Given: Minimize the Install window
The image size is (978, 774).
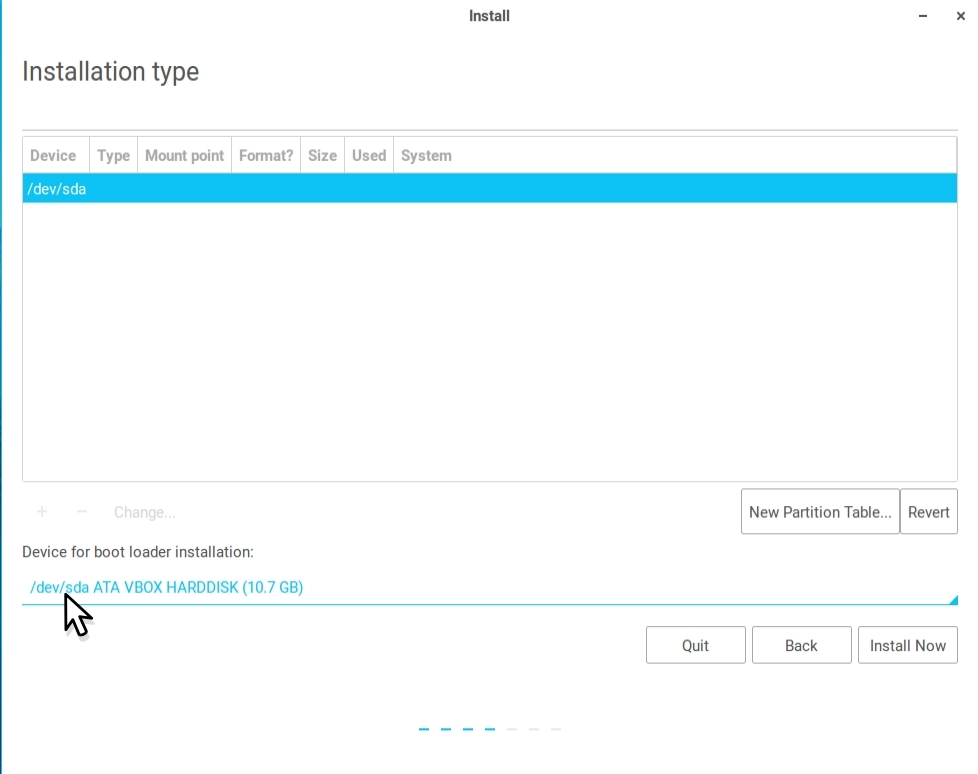Looking at the screenshot, I should tap(922, 16).
